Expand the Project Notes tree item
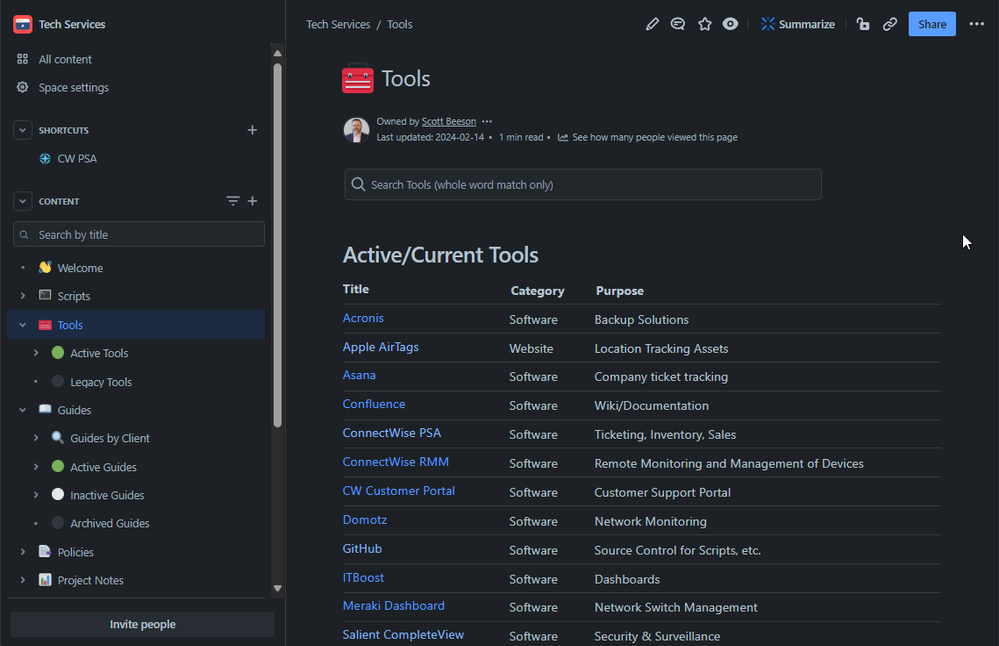The height and width of the screenshot is (646, 999). [x=23, y=580]
